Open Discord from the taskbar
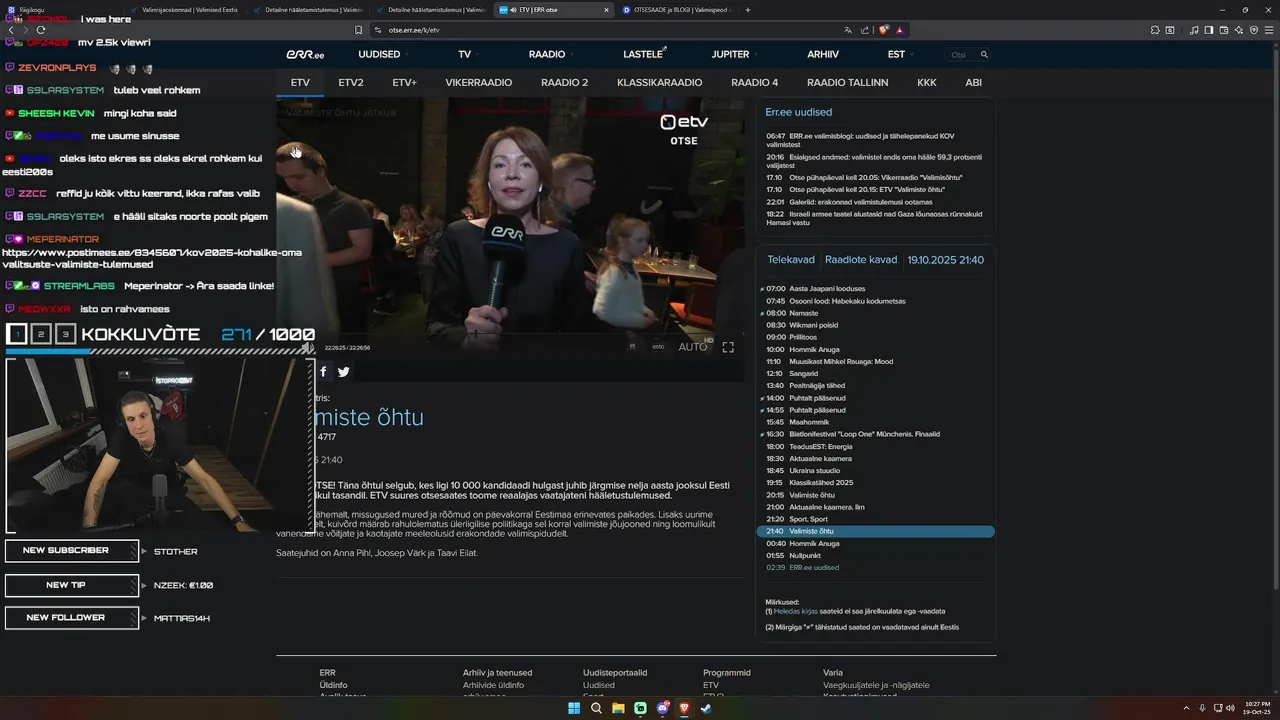 tap(662, 708)
